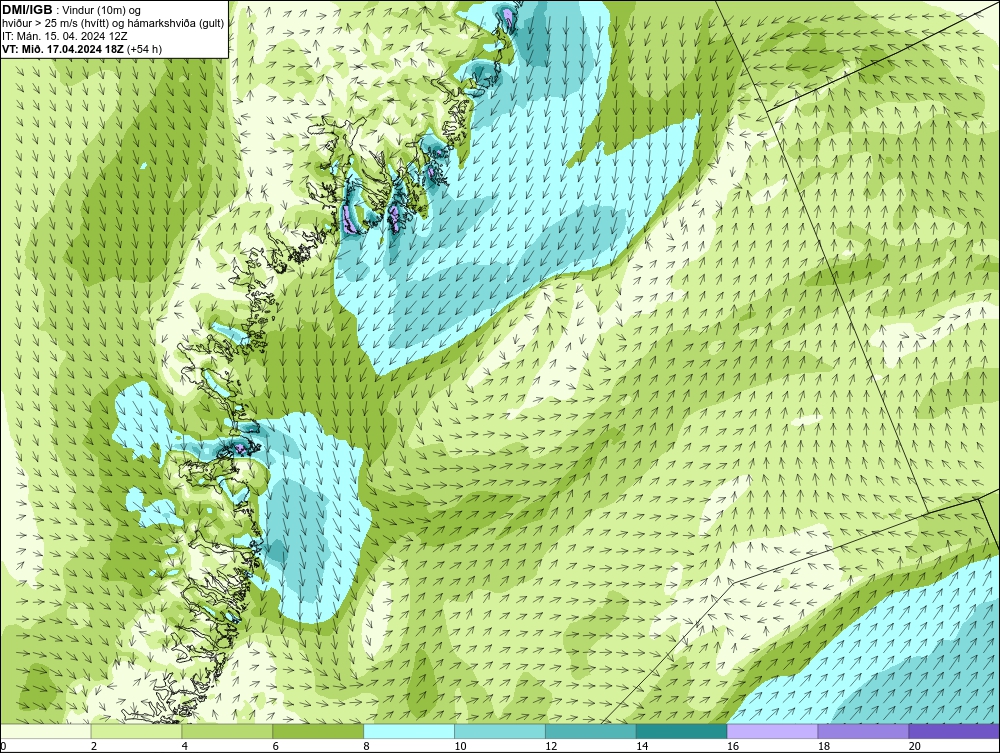The image size is (1000, 753).
Task: Pick the teal segment between 12 and 14
Action: (591, 731)
